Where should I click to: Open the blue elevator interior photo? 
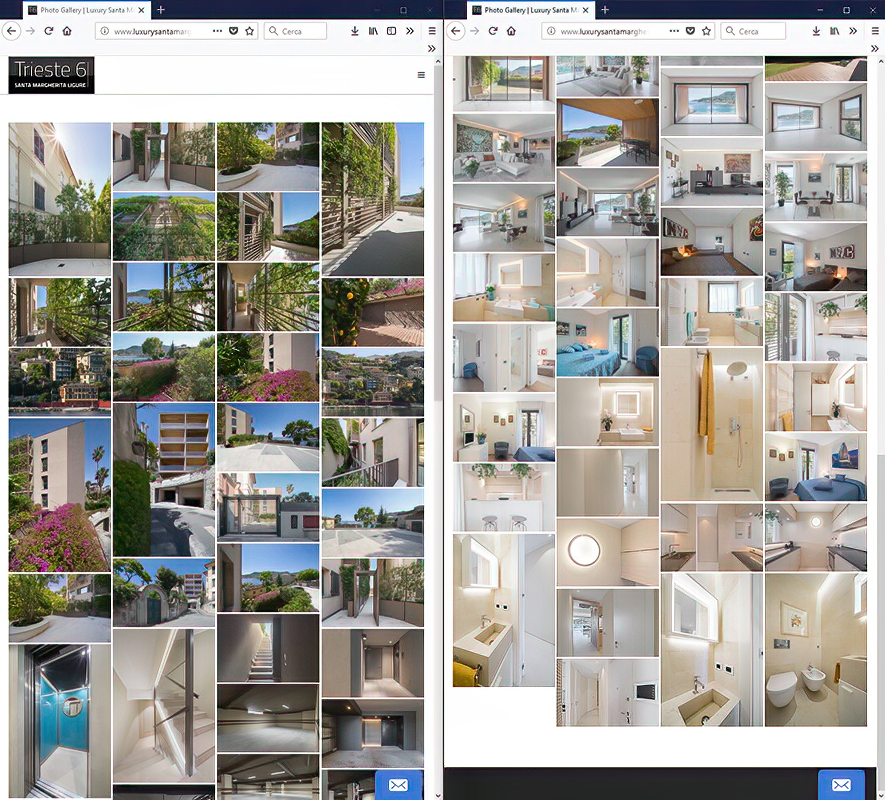(x=60, y=721)
